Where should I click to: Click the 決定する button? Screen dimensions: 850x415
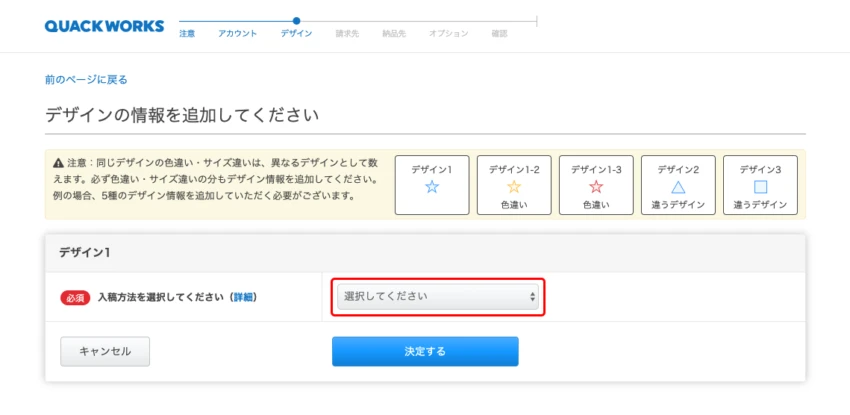click(425, 351)
